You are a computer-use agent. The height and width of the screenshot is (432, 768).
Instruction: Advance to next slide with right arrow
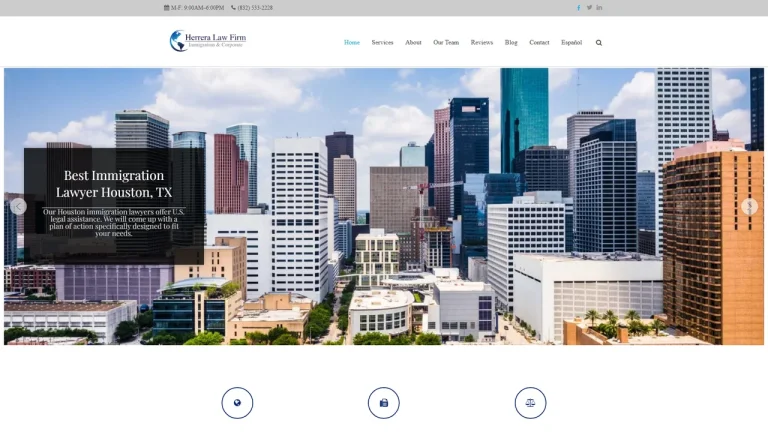click(x=749, y=207)
